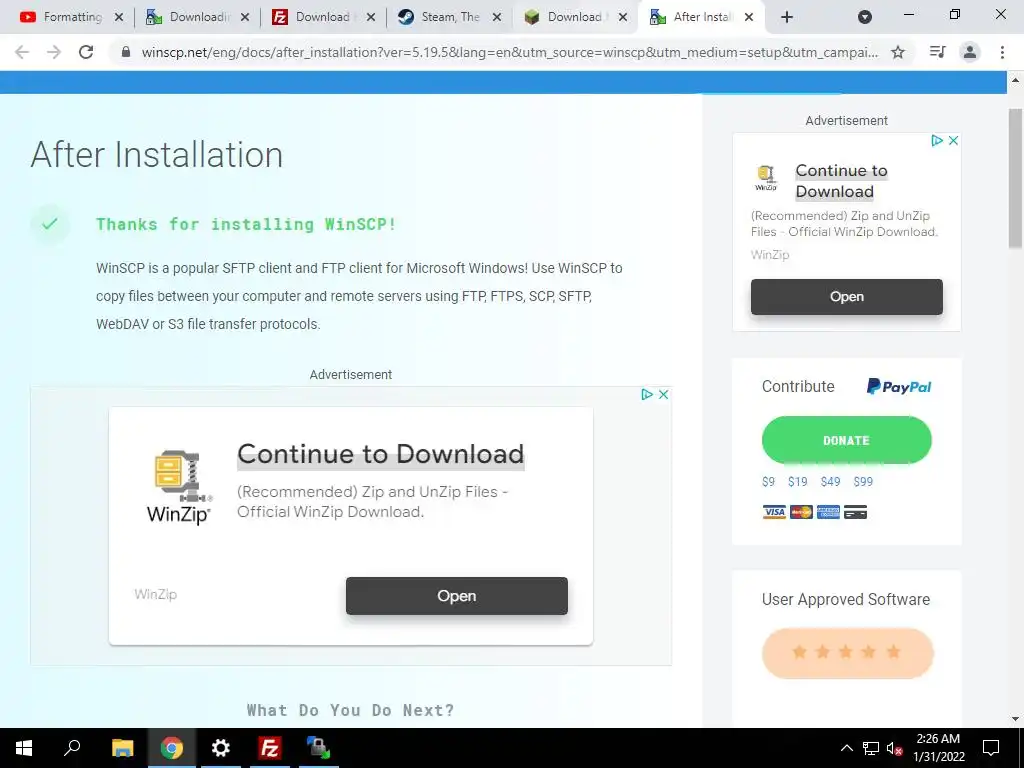Select the After Installation tab
The image size is (1024, 768).
pos(694,17)
